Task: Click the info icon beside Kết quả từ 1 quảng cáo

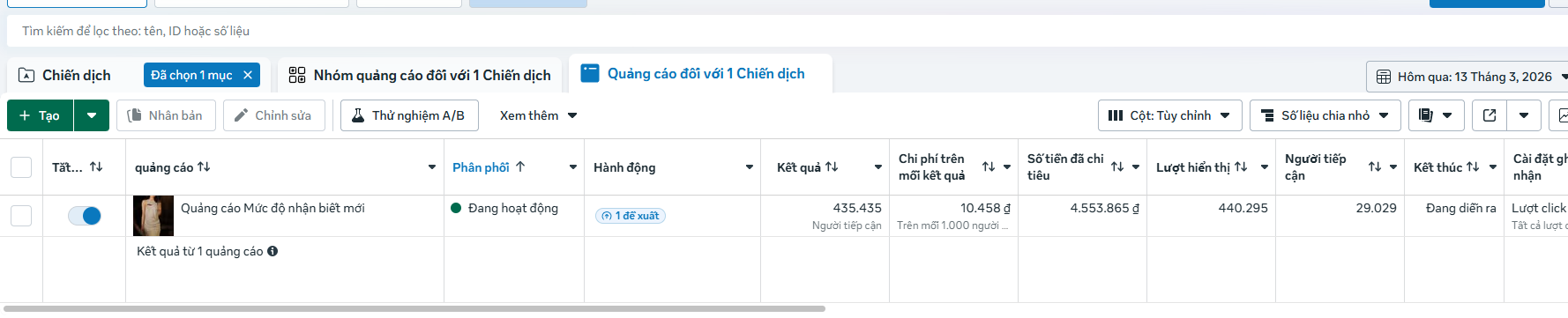Action: (273, 251)
